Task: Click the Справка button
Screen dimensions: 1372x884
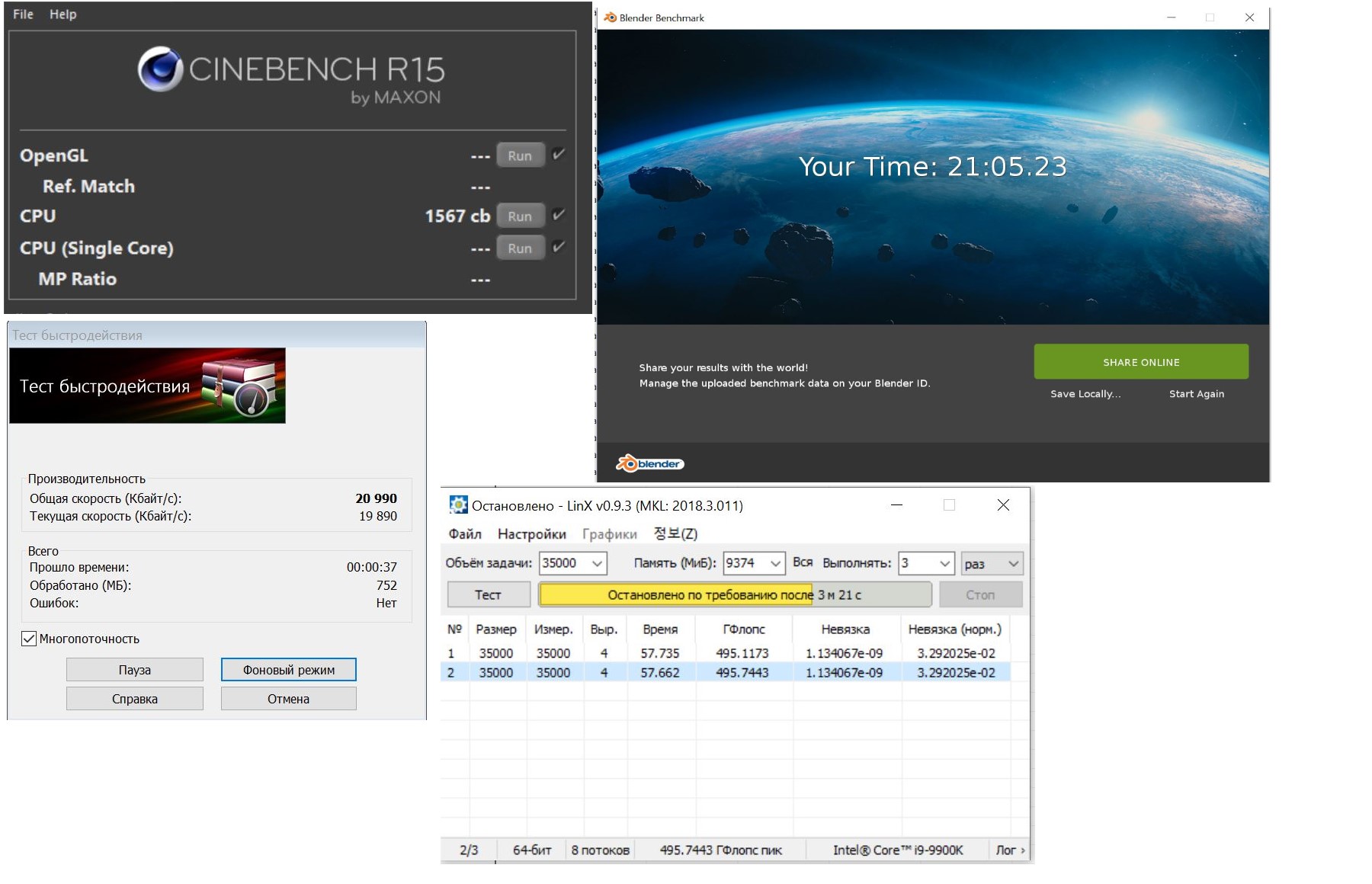Action: click(135, 698)
